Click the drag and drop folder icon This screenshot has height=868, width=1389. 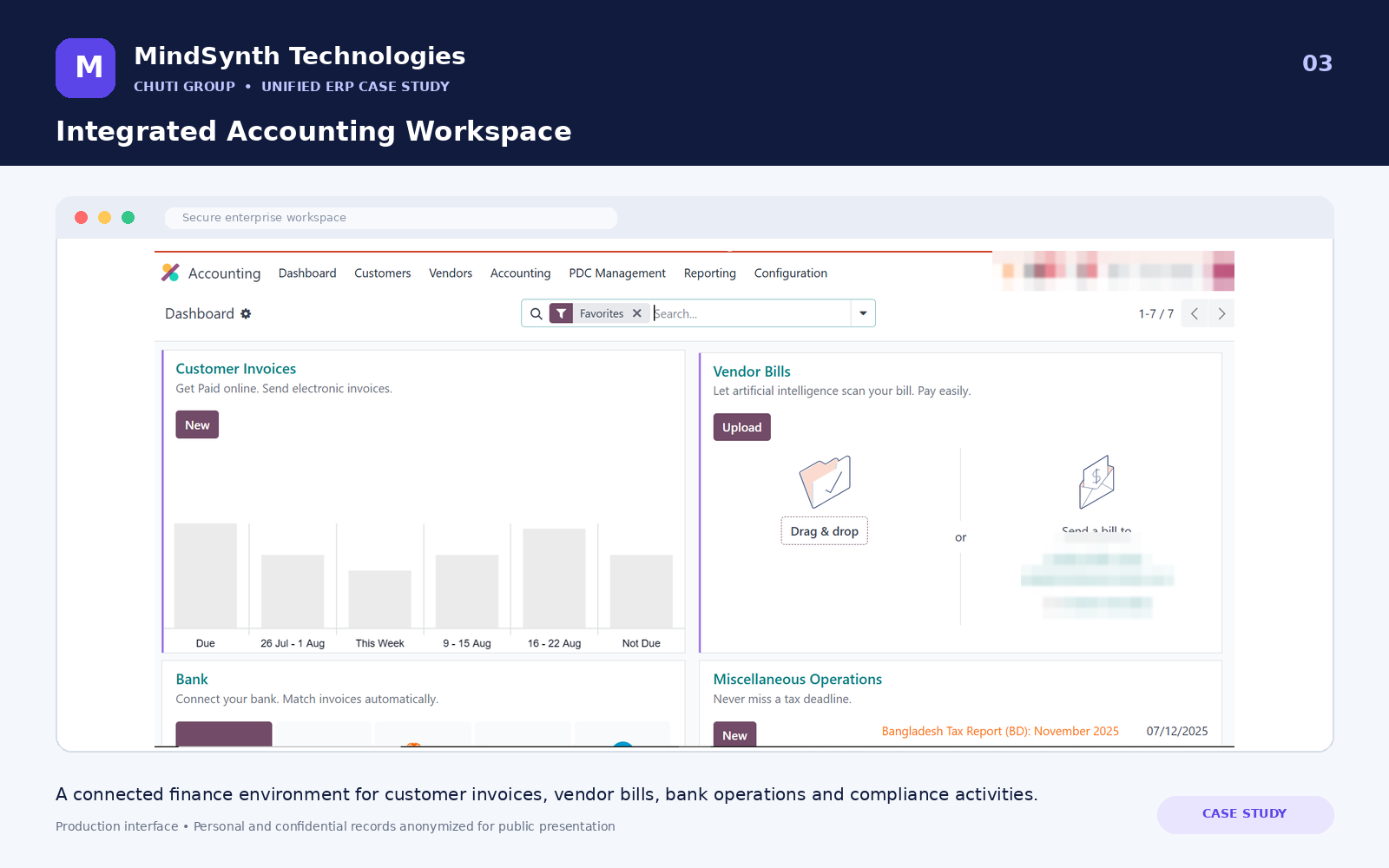[825, 482]
